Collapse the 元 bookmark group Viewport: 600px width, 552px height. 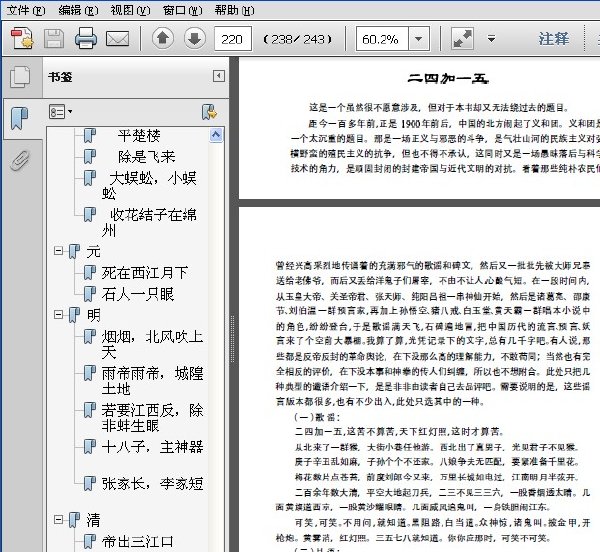[x=59, y=251]
